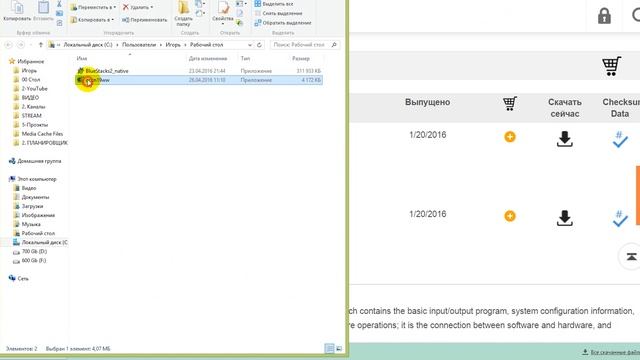Click the scissors Cut icon in the ribbon
Viewport: 640px width, 360px height.
[x=60, y=4]
